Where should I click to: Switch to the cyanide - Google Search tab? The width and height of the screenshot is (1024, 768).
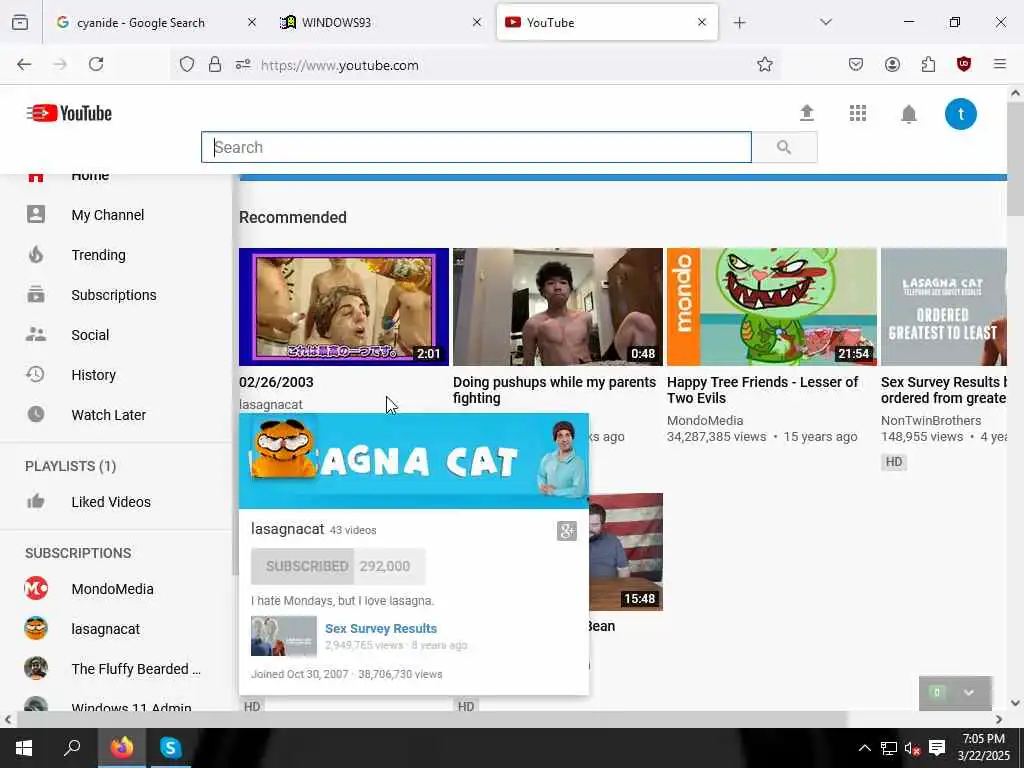[154, 22]
